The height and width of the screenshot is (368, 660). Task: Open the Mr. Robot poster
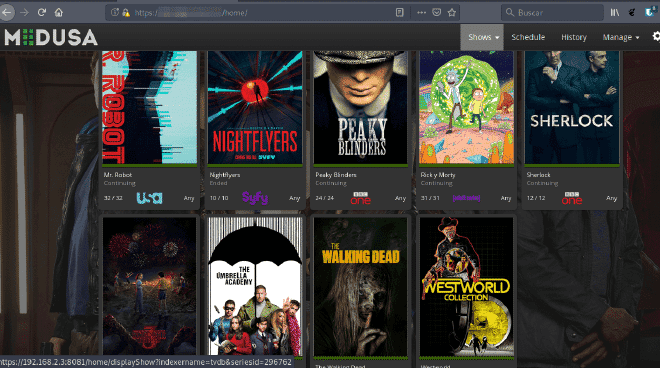(149, 107)
